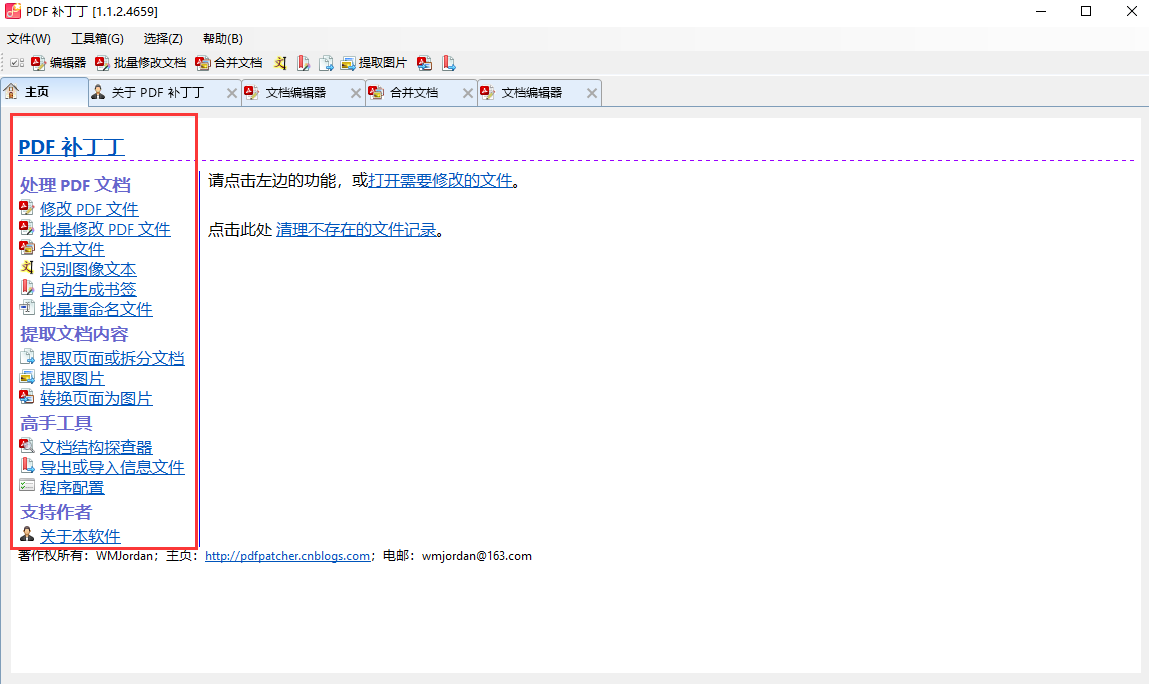Click the convert pages icon right of 提取图片
Viewport: 1149px width, 684px height.
coord(424,63)
